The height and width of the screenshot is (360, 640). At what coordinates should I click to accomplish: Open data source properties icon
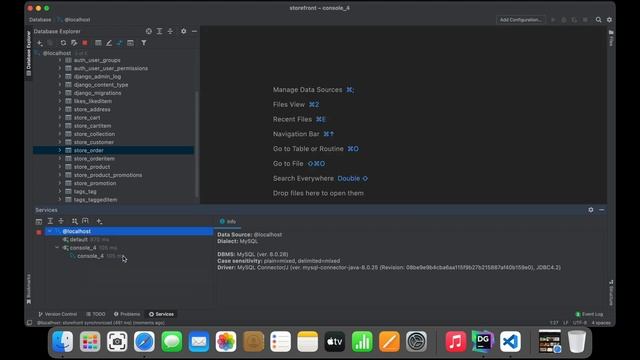[74, 43]
